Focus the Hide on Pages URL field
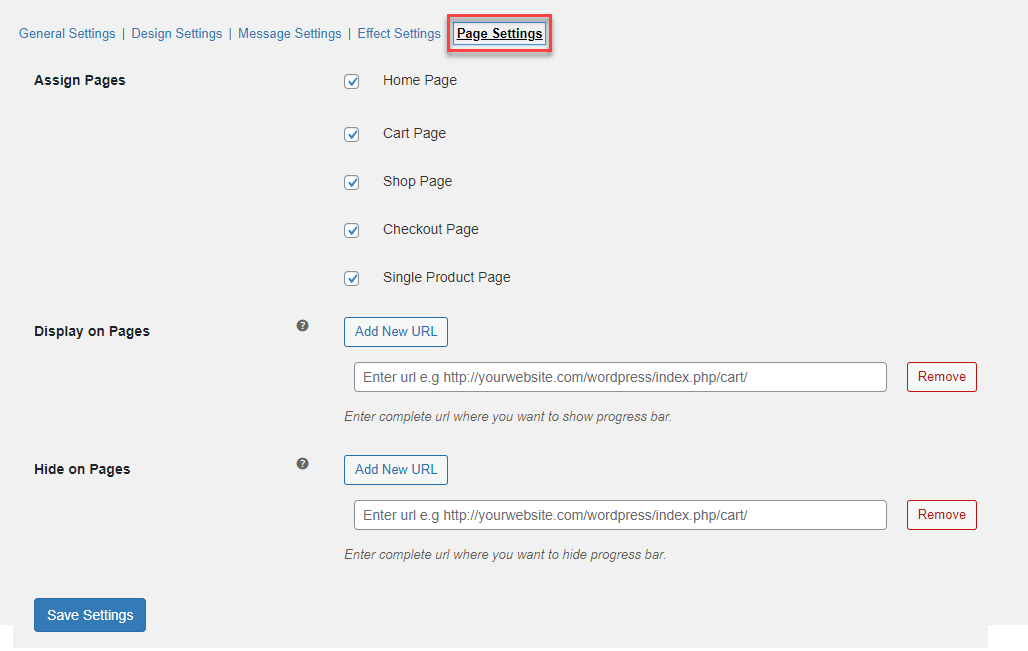1028x651 pixels. click(620, 515)
